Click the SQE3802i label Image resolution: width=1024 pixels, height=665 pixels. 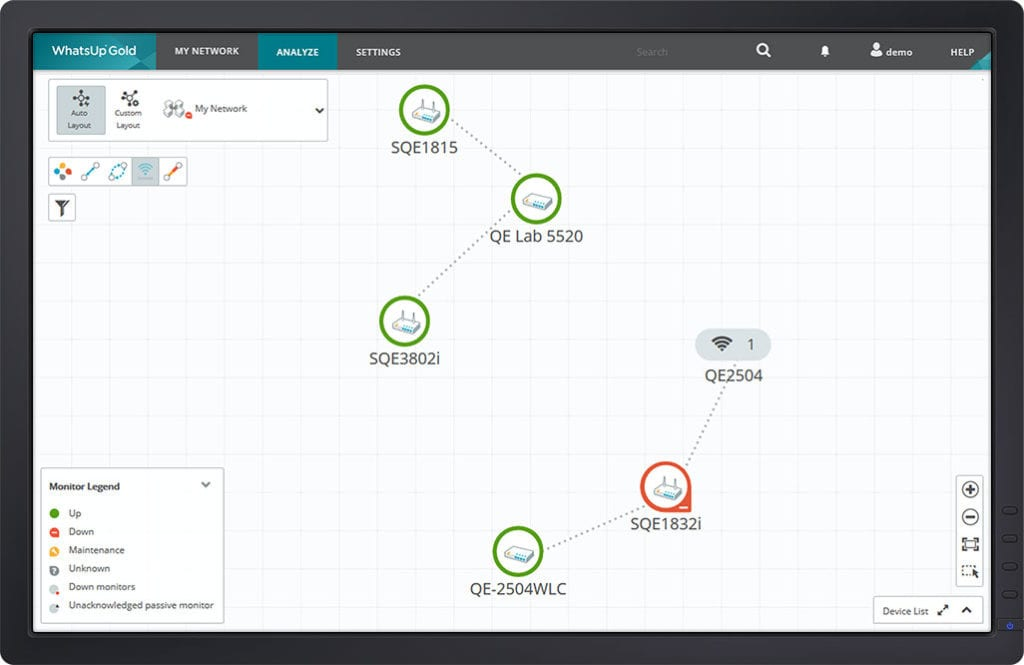coord(404,359)
